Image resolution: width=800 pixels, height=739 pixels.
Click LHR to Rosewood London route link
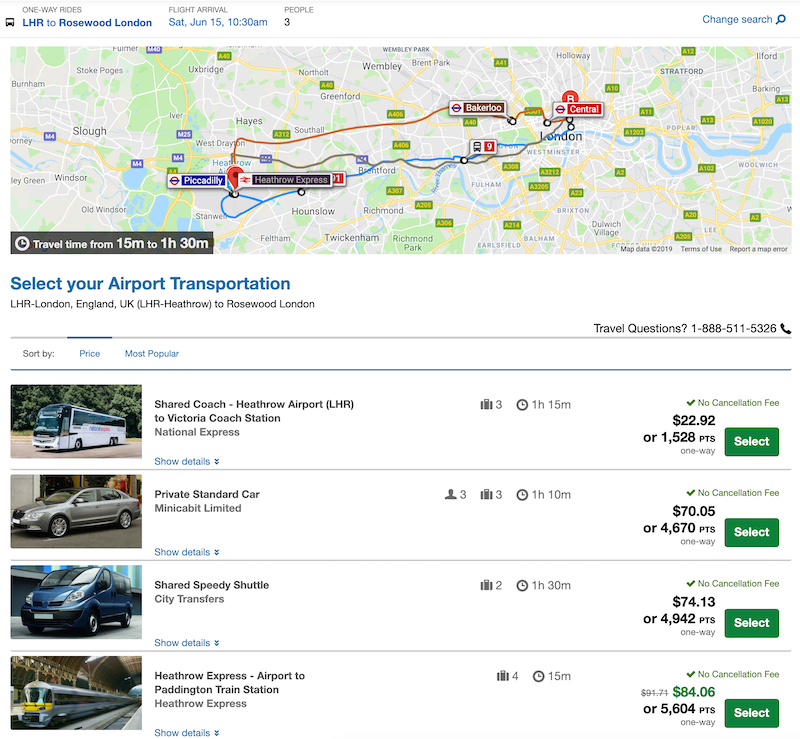point(87,23)
